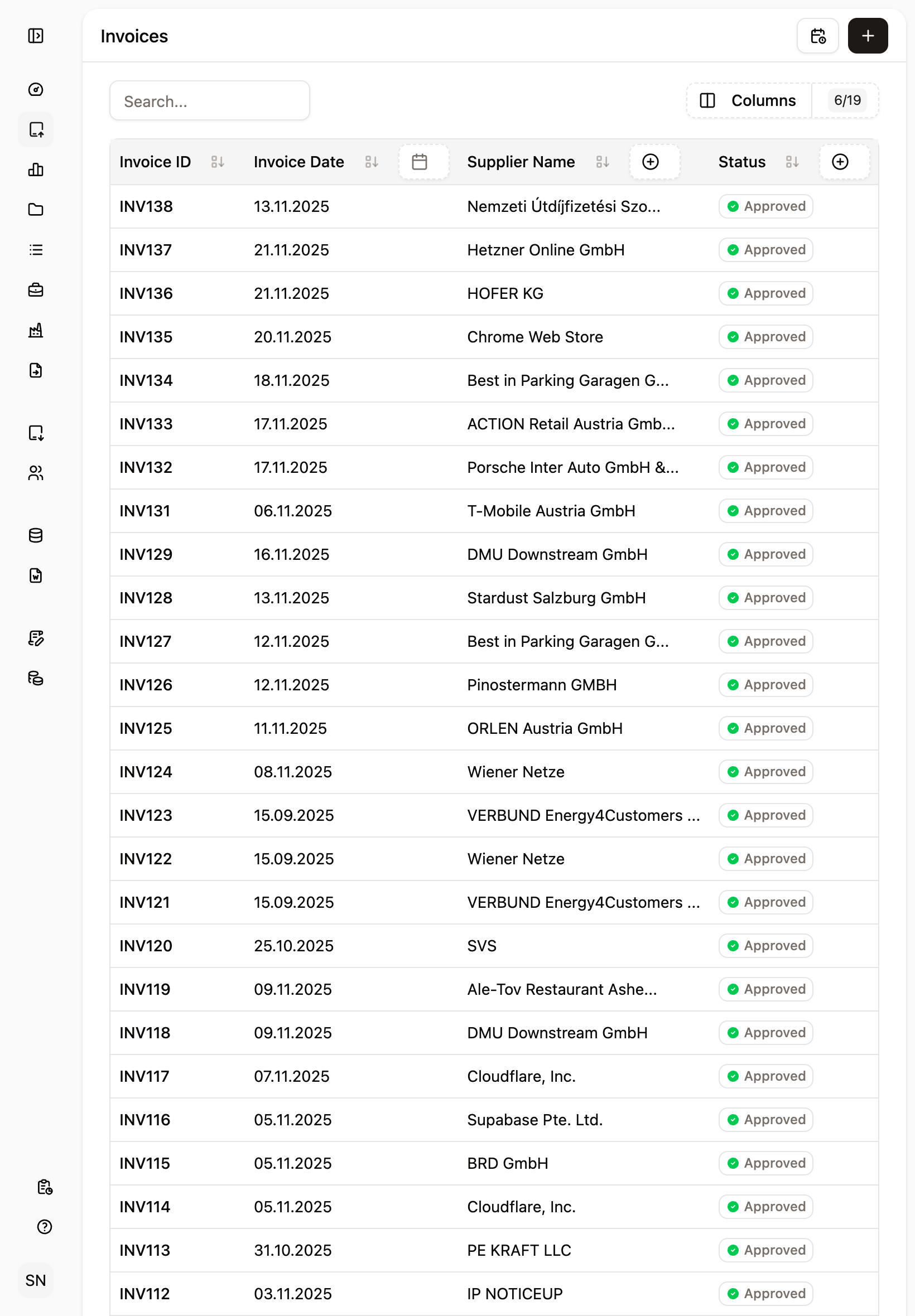The width and height of the screenshot is (915, 1316).
Task: Click the calendar-clock button in the header
Action: [817, 36]
